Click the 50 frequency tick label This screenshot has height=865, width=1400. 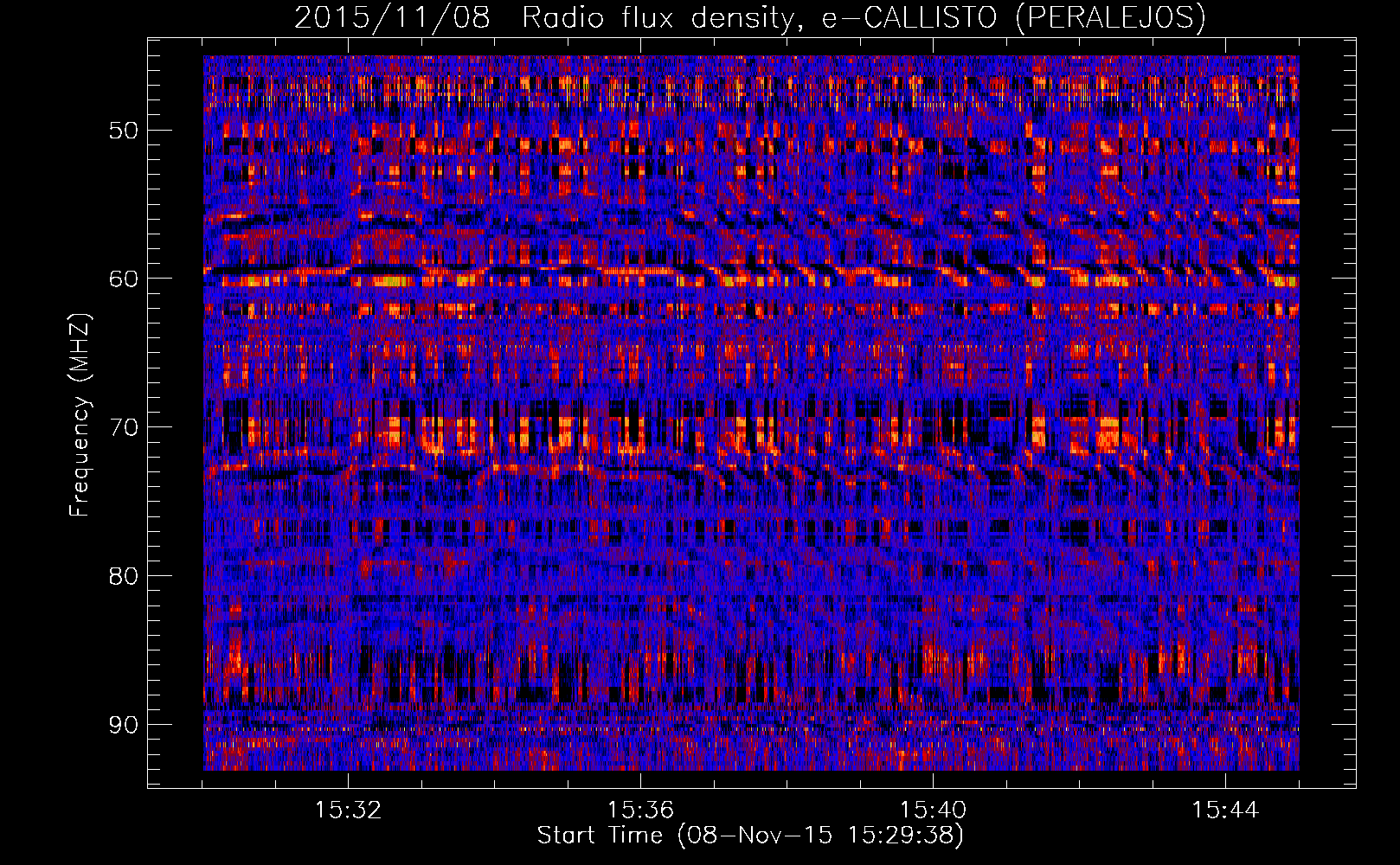123,131
